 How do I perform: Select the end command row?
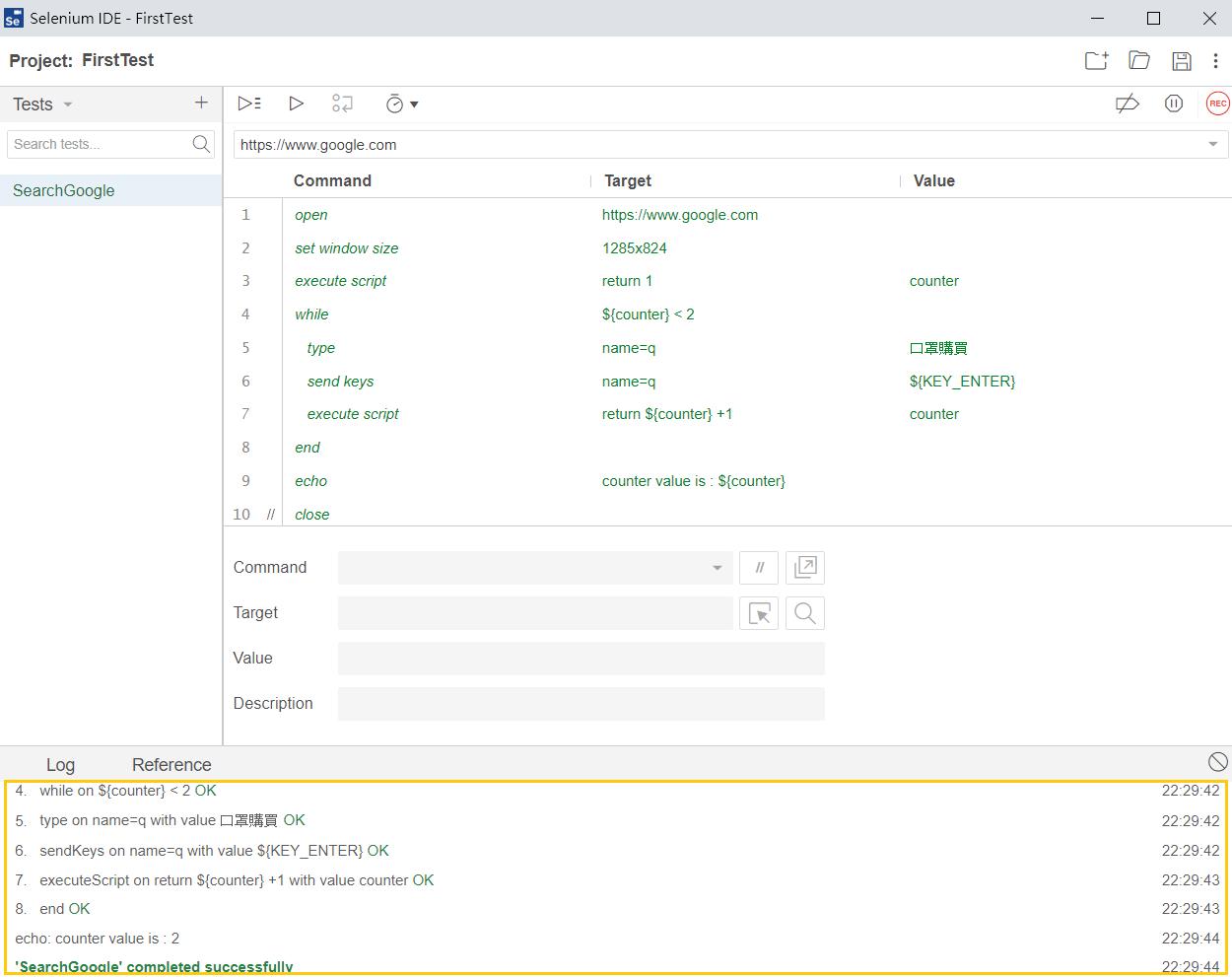[727, 448]
